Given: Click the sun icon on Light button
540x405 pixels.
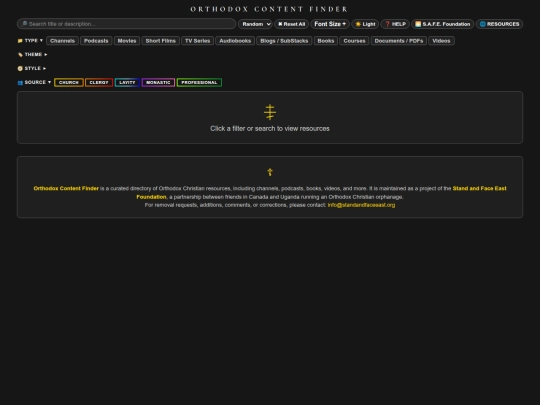Looking at the screenshot, I should (x=358, y=24).
